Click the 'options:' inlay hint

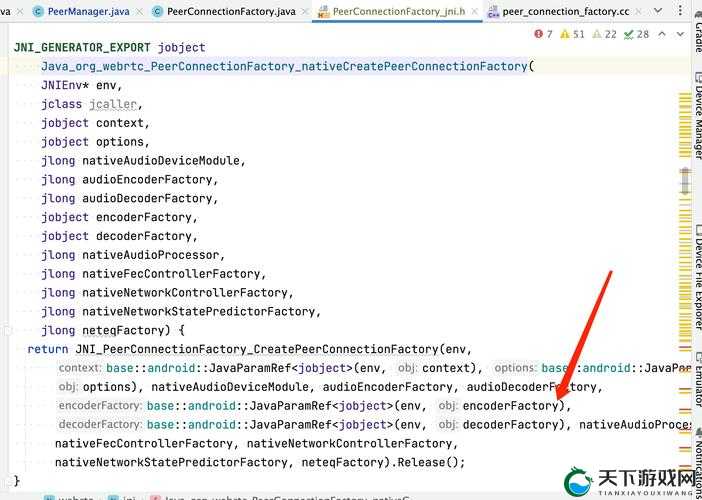click(x=516, y=368)
